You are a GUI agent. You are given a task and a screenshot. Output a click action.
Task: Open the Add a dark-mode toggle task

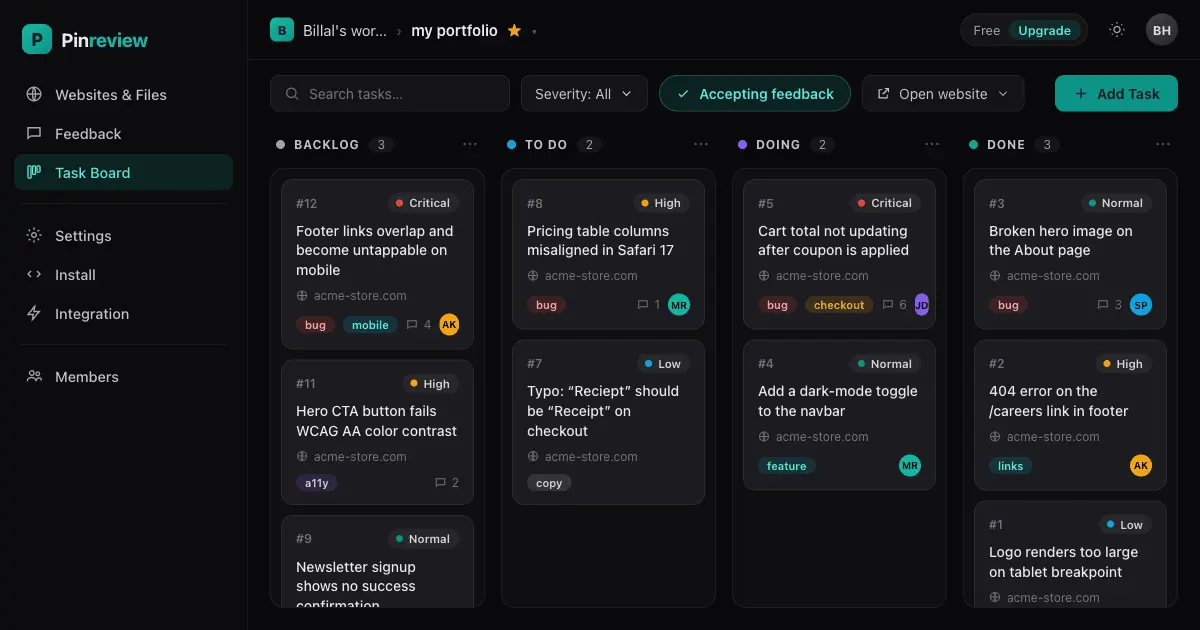pyautogui.click(x=839, y=415)
